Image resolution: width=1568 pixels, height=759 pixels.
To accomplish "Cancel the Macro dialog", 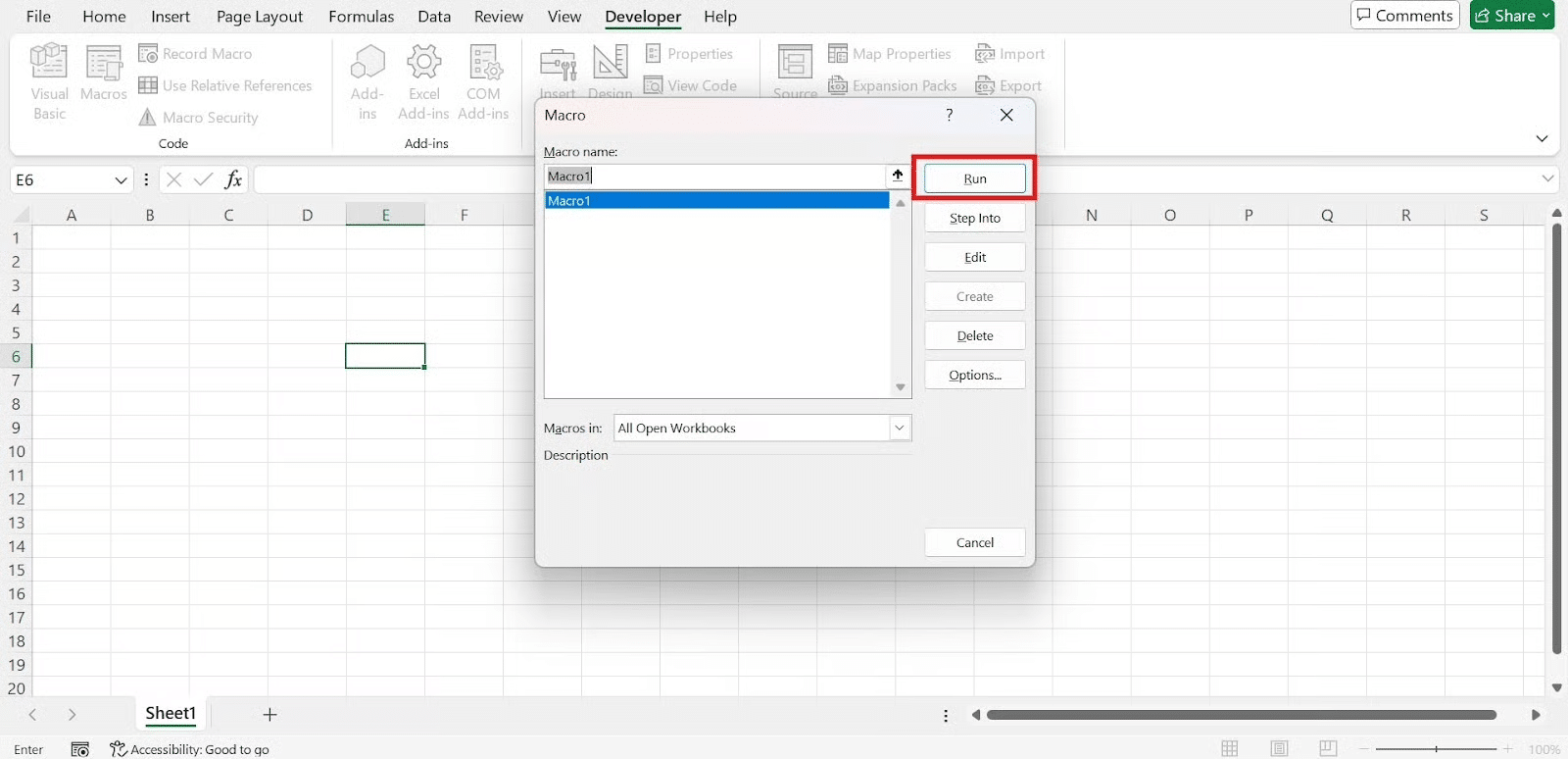I will [x=975, y=542].
